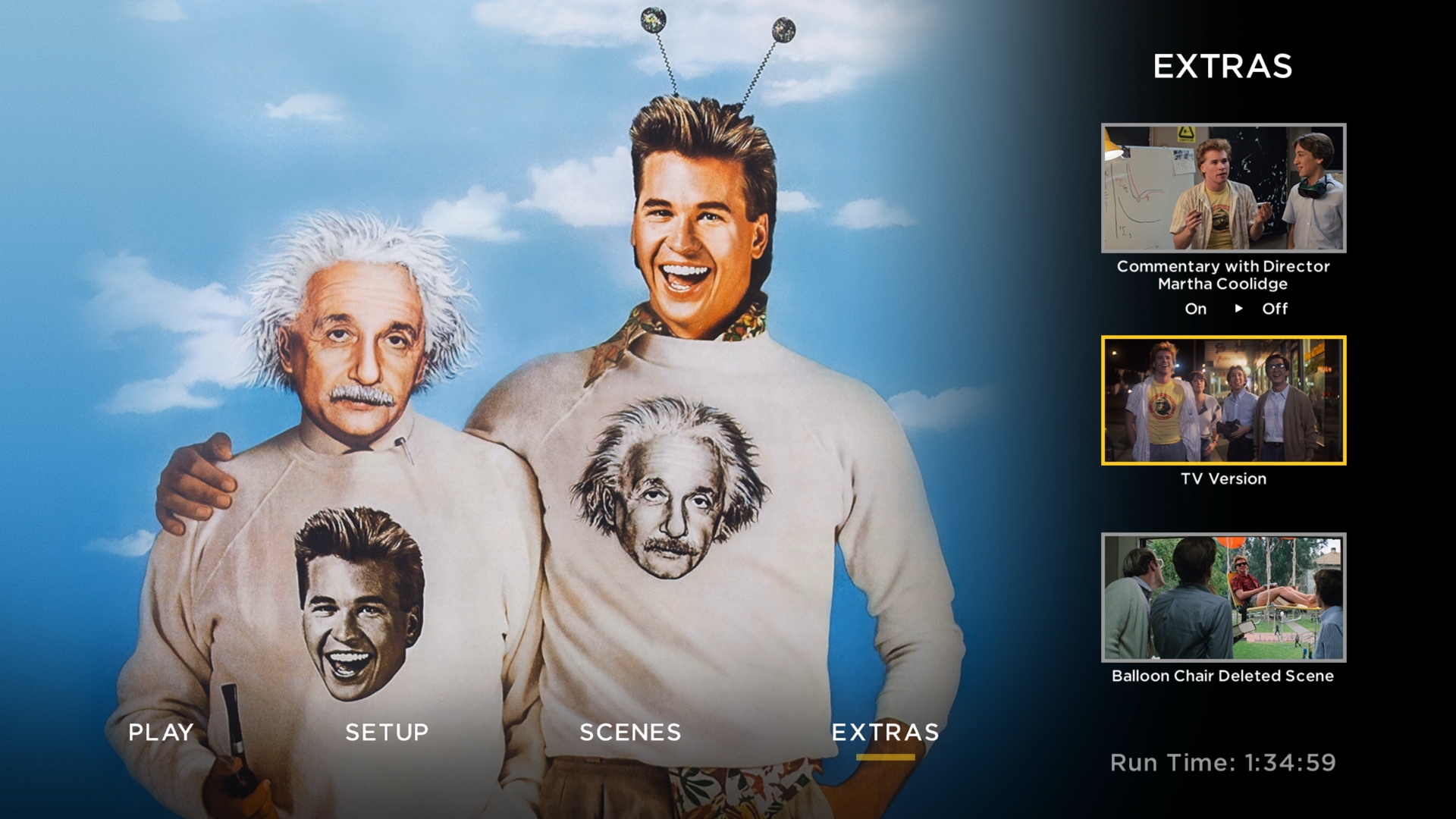Turn commentary Off

click(1275, 309)
